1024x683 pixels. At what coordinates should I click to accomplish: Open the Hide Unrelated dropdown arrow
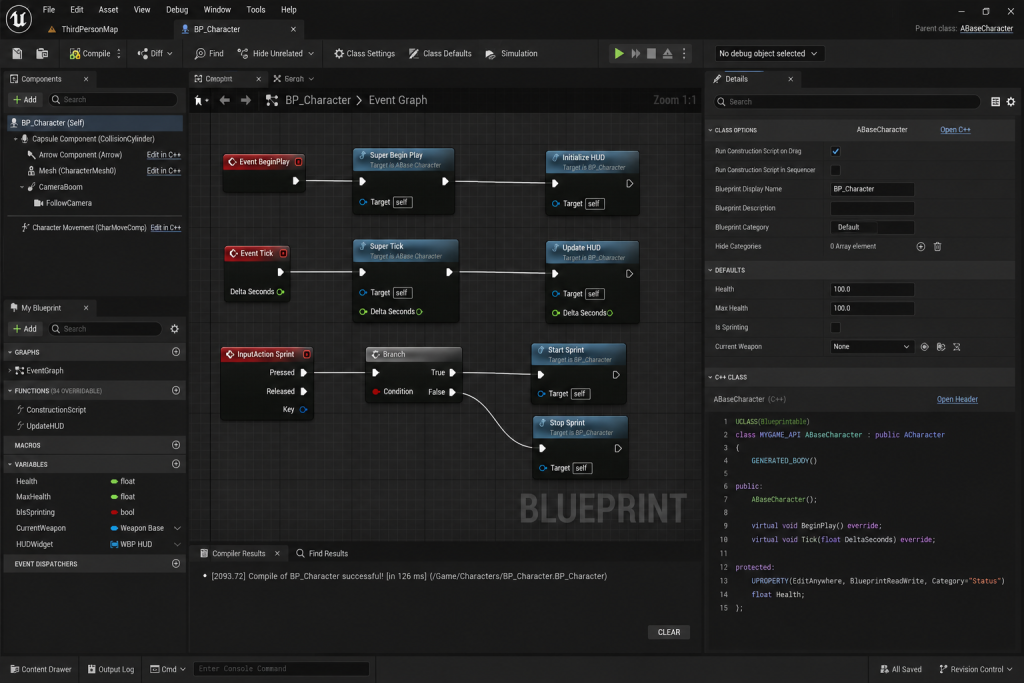point(311,54)
